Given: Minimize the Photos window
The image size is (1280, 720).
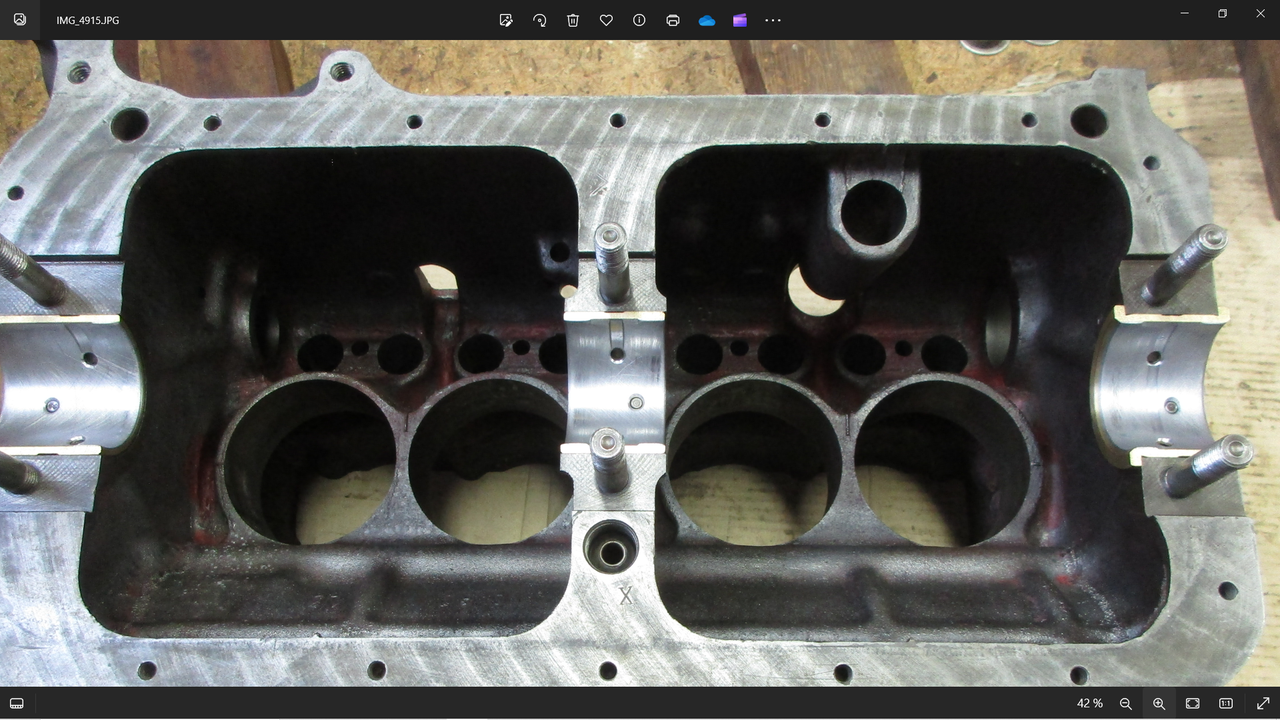Looking at the screenshot, I should point(1185,14).
